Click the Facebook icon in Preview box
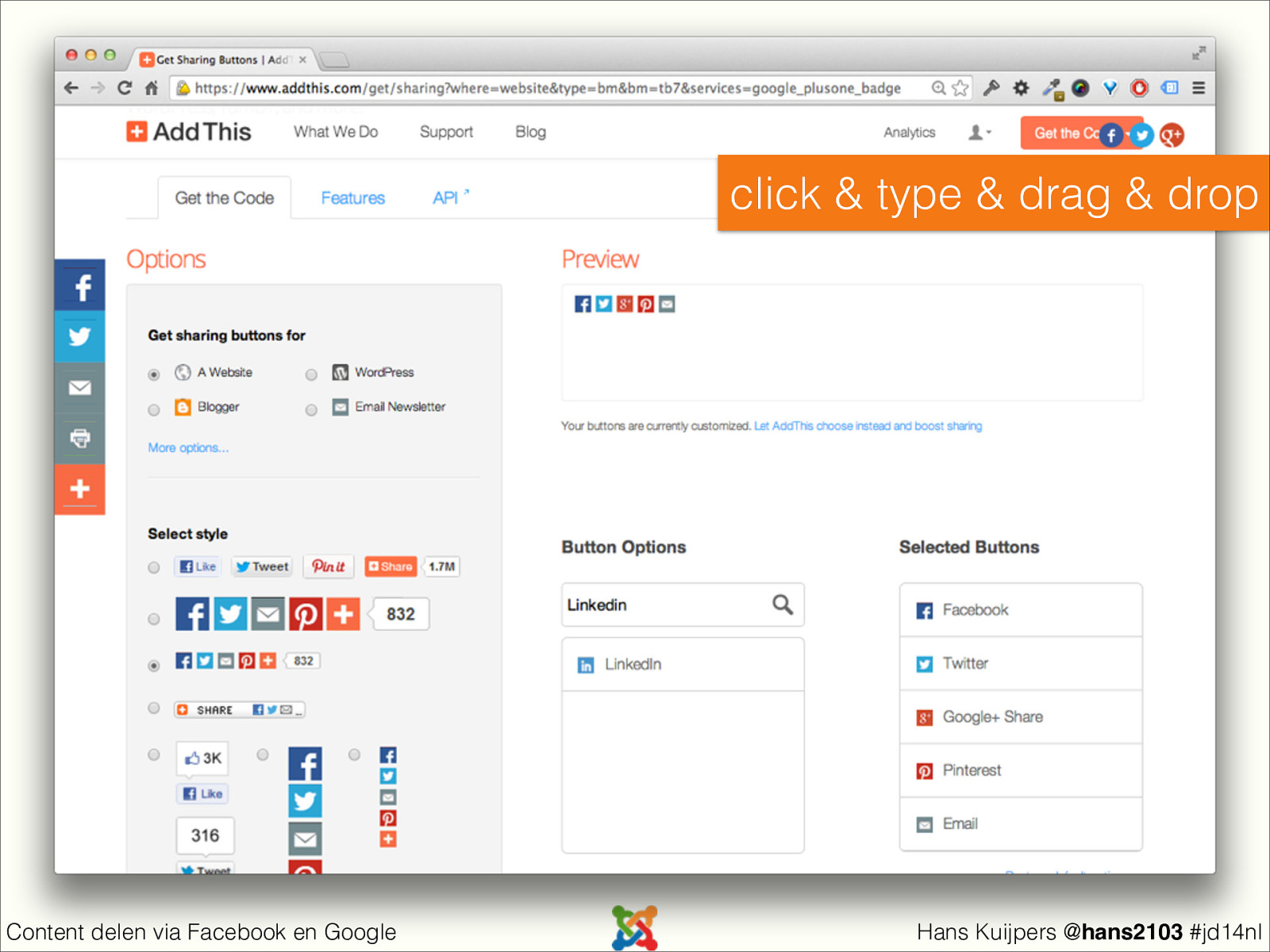The height and width of the screenshot is (952, 1270). pyautogui.click(x=583, y=304)
